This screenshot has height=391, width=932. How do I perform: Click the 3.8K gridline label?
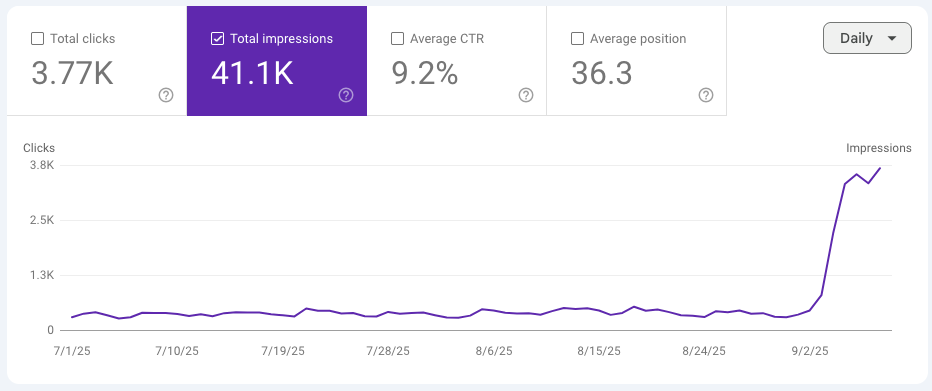[43, 165]
